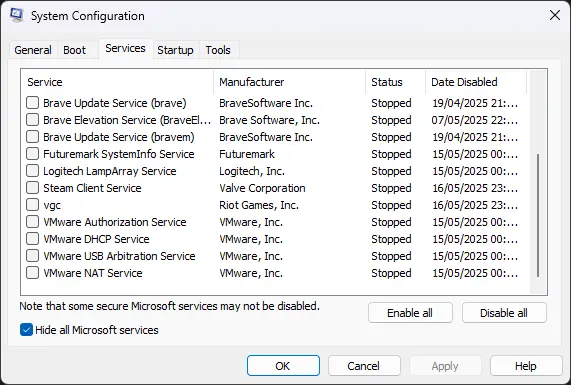
Task: Click Stopped status in Futuremark SystemInfo row
Action: click(391, 154)
